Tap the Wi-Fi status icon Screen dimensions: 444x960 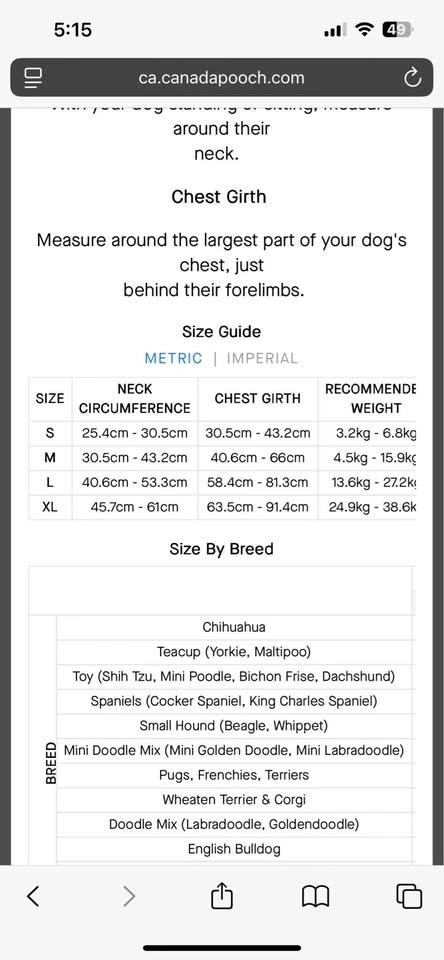pos(366,29)
